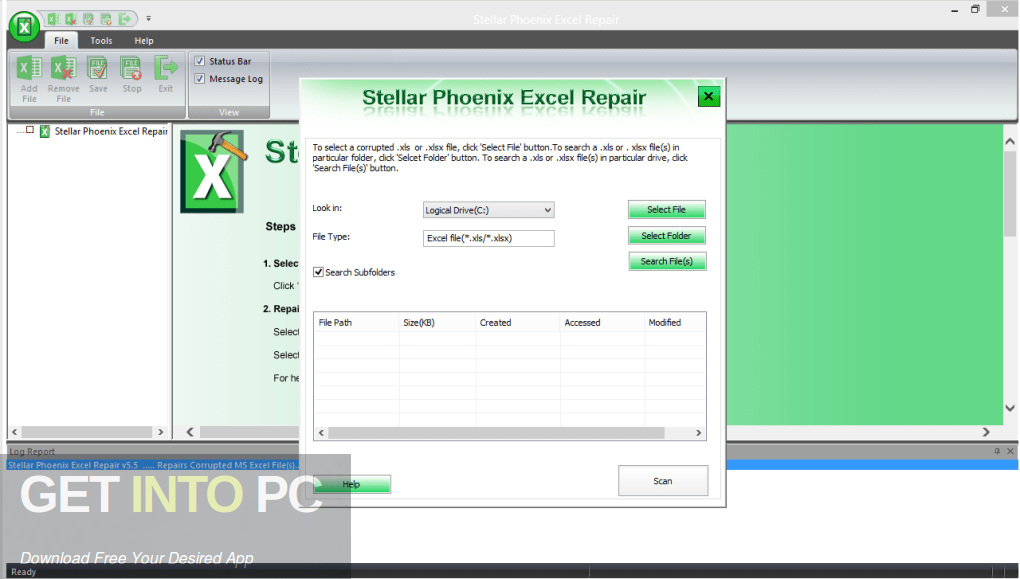
Task: Click main pane vertical scrollbar down arrow
Action: [1010, 409]
